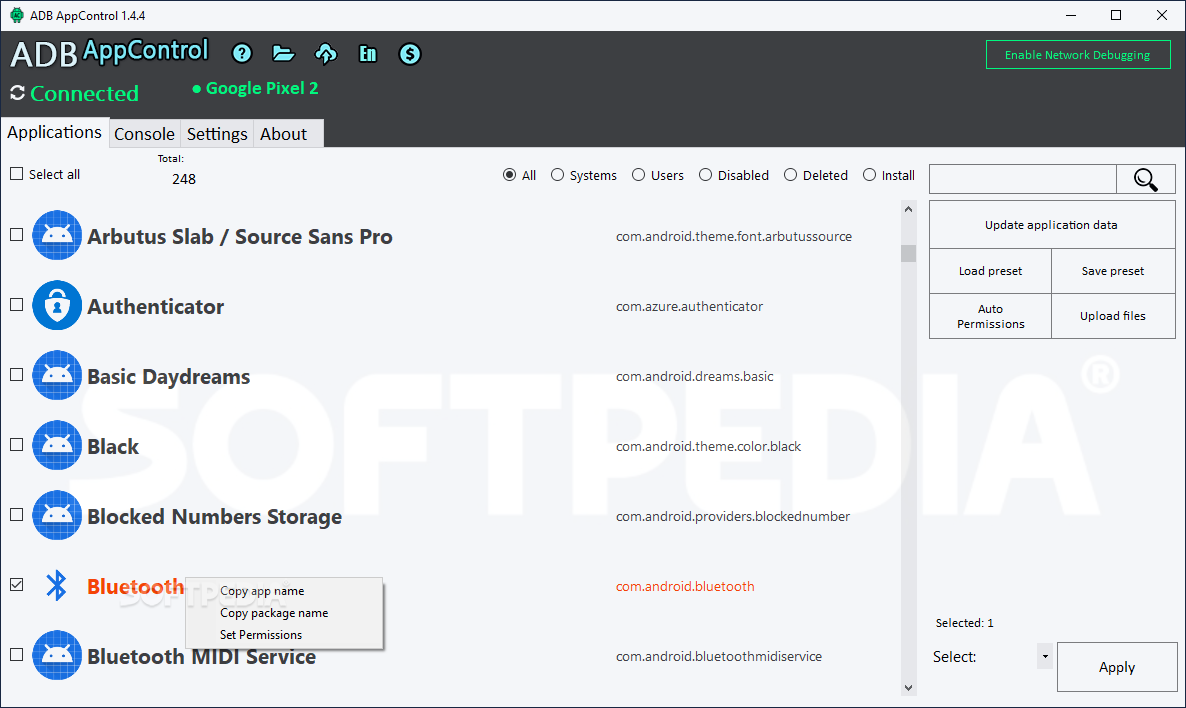
Task: Click the Connected status text
Action: coord(85,93)
